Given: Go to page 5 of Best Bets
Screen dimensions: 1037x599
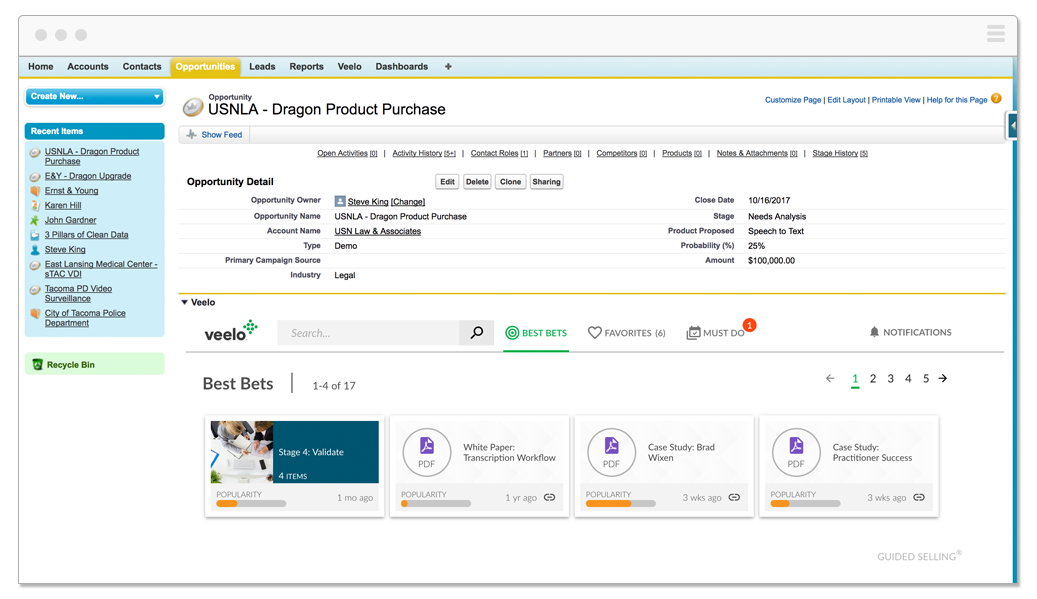Looking at the screenshot, I should click(x=926, y=378).
